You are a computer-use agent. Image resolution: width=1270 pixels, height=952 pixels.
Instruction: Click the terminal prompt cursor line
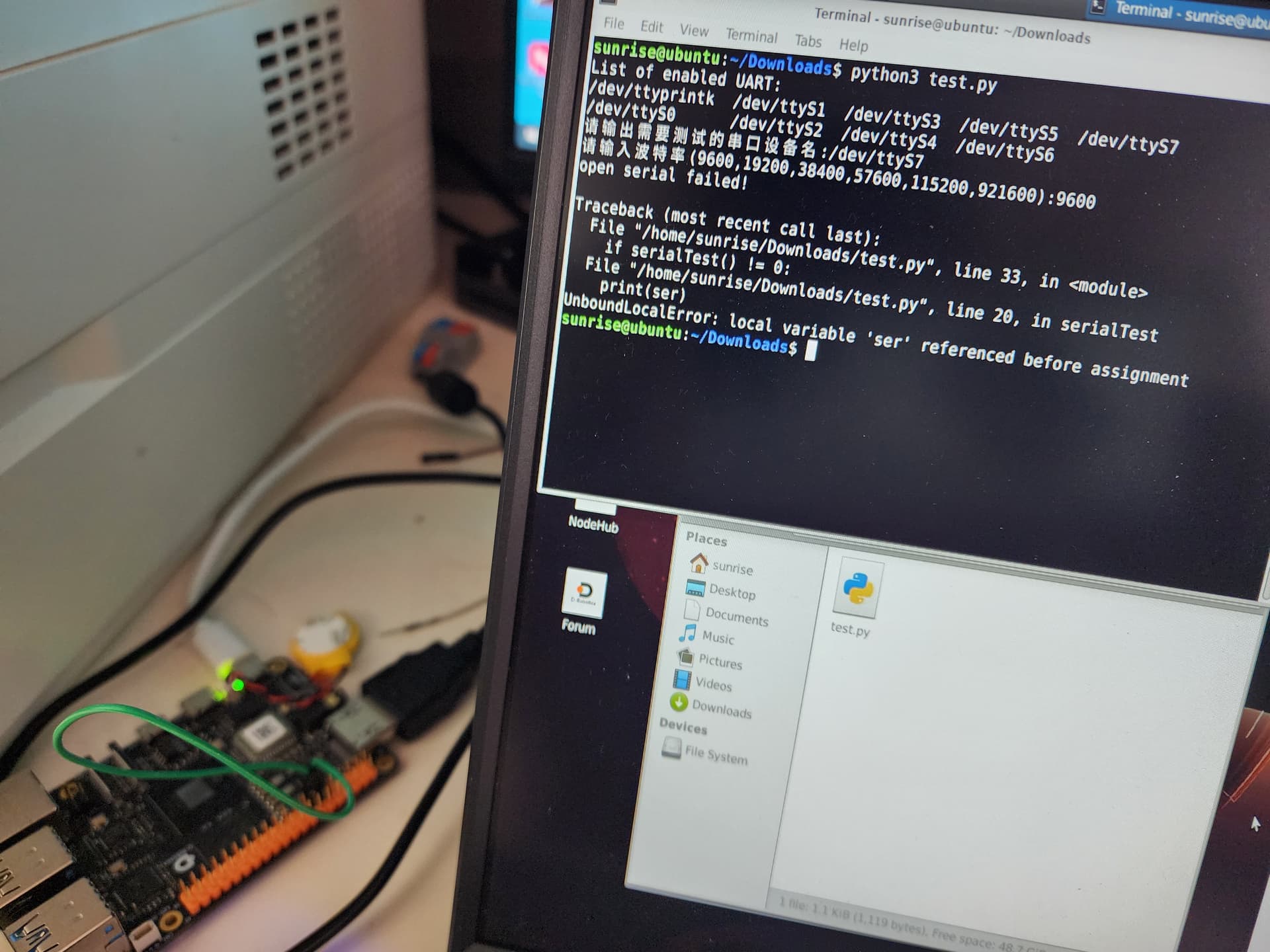688,336
